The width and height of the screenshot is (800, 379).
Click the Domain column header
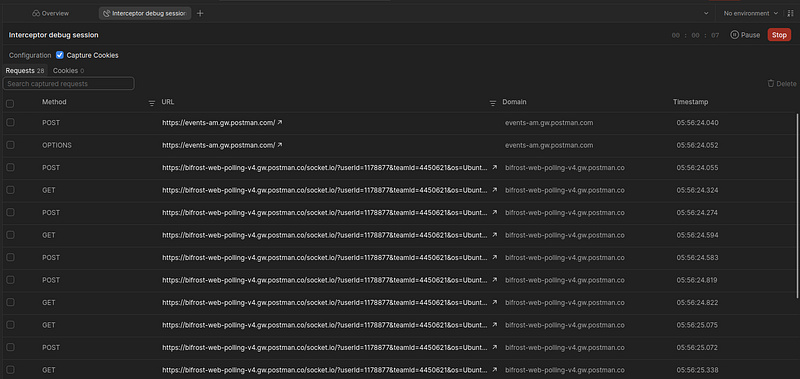514,102
